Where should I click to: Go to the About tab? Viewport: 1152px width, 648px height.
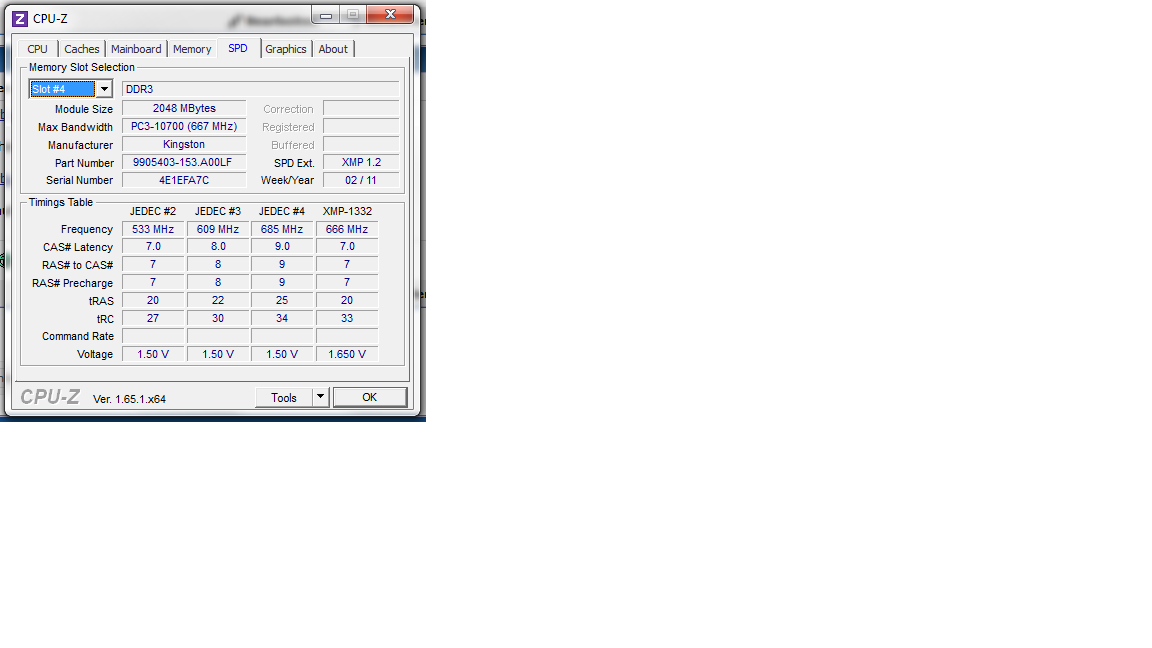pos(333,49)
